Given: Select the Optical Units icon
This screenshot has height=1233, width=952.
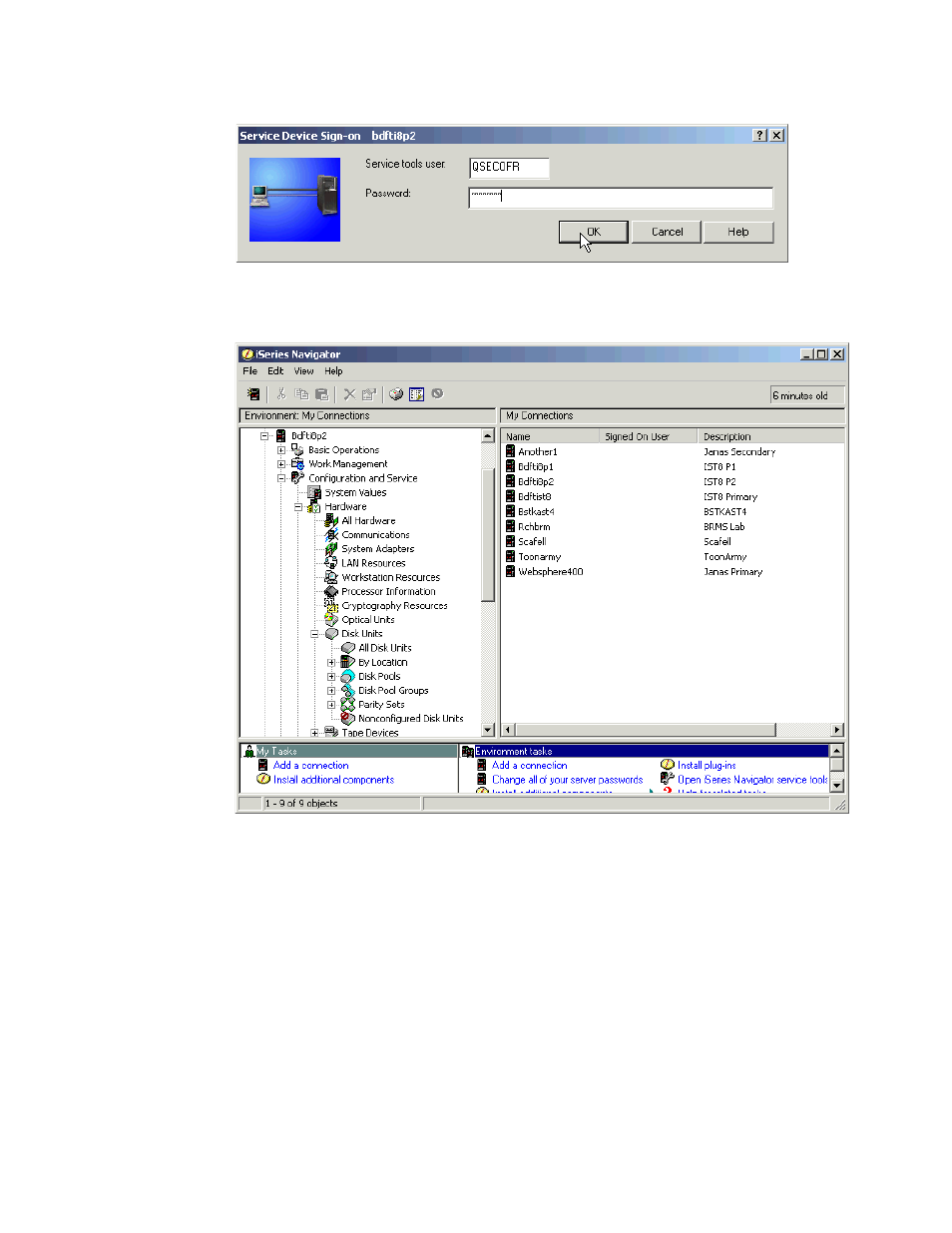Looking at the screenshot, I should pos(331,620).
